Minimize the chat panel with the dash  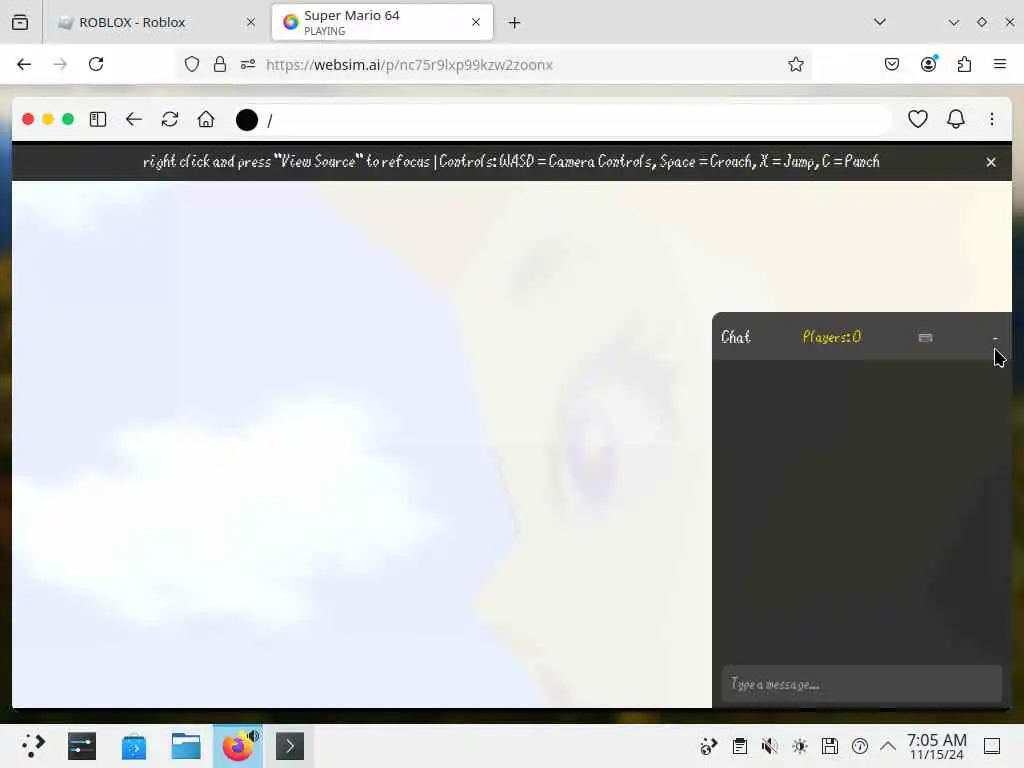(995, 338)
